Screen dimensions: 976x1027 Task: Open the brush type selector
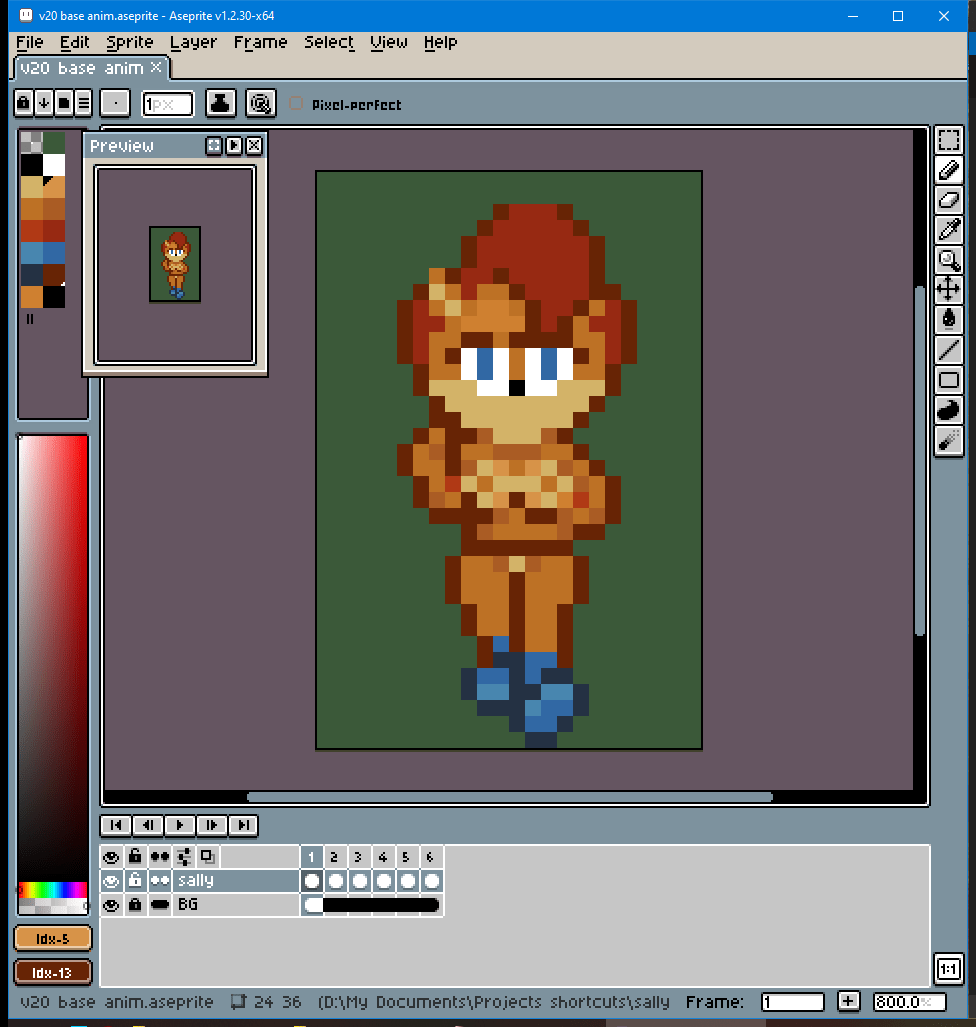tap(115, 102)
